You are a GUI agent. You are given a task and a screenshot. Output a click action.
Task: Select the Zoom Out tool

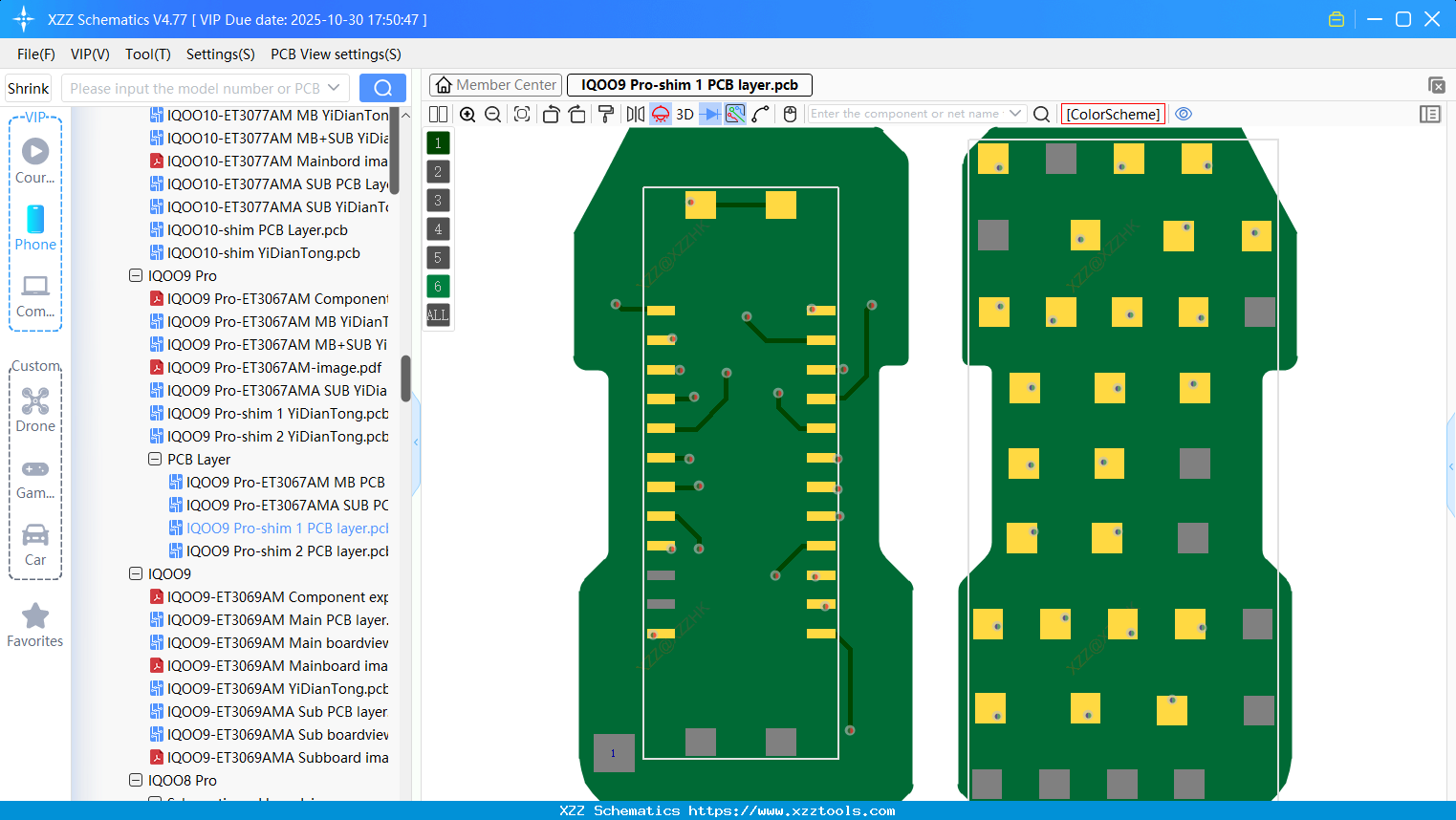click(492, 114)
